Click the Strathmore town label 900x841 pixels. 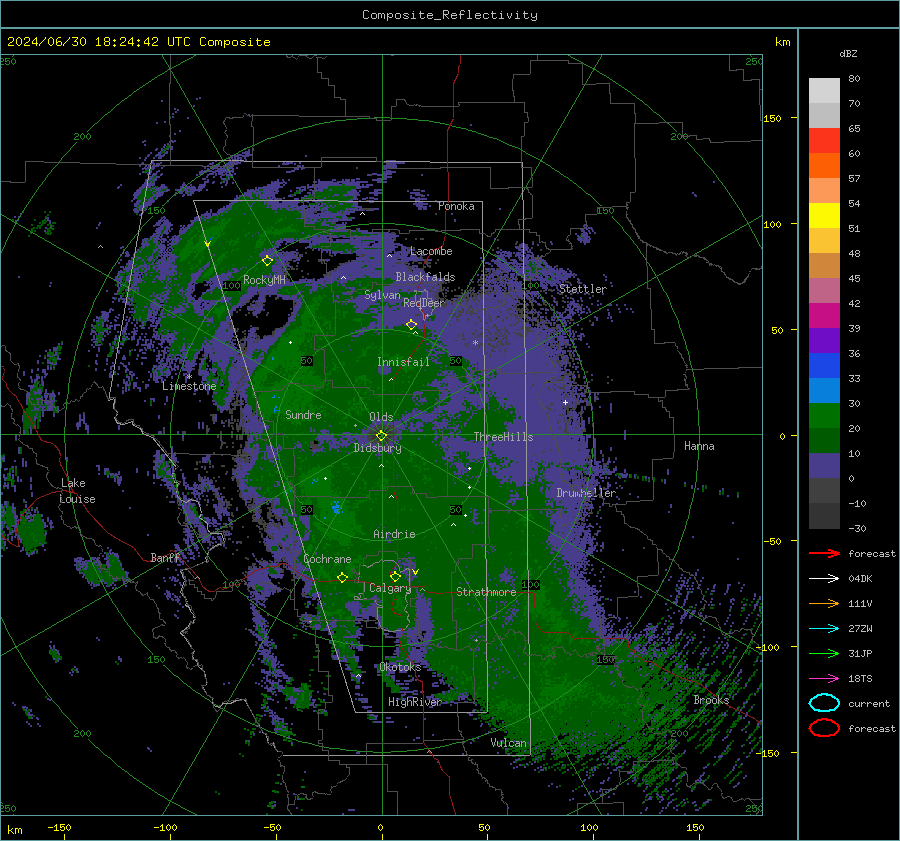click(x=486, y=592)
